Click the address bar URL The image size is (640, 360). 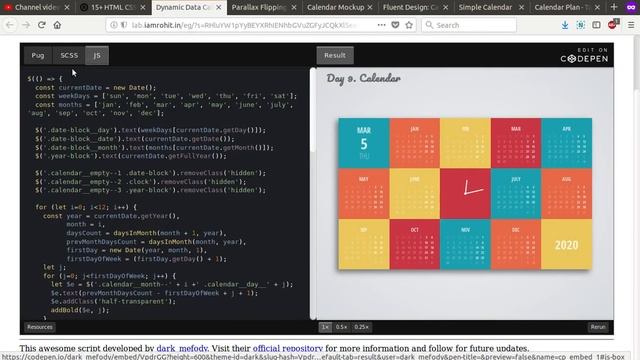click(244, 25)
